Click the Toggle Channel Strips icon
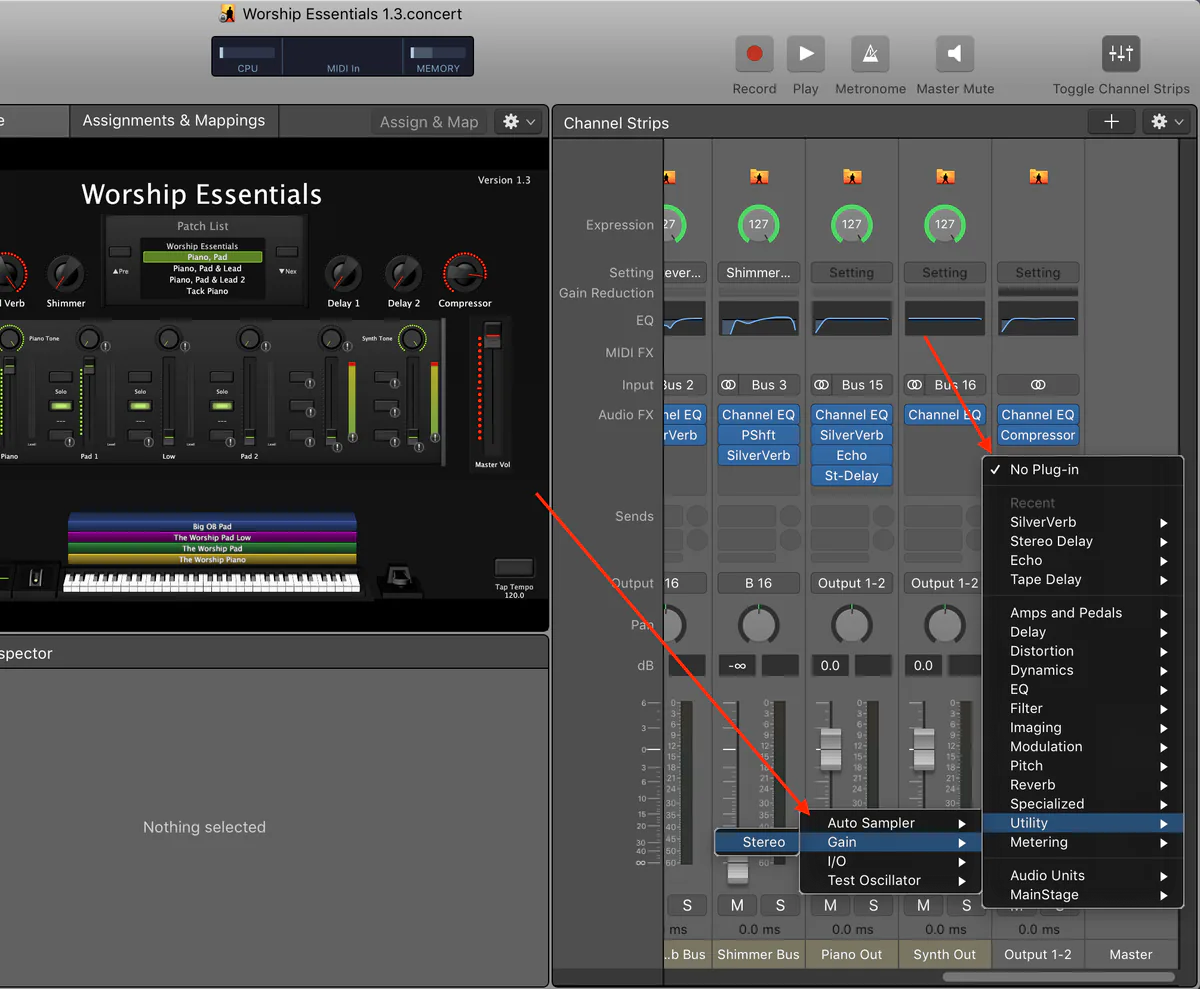Screen dimensions: 1200x989 1121,54
